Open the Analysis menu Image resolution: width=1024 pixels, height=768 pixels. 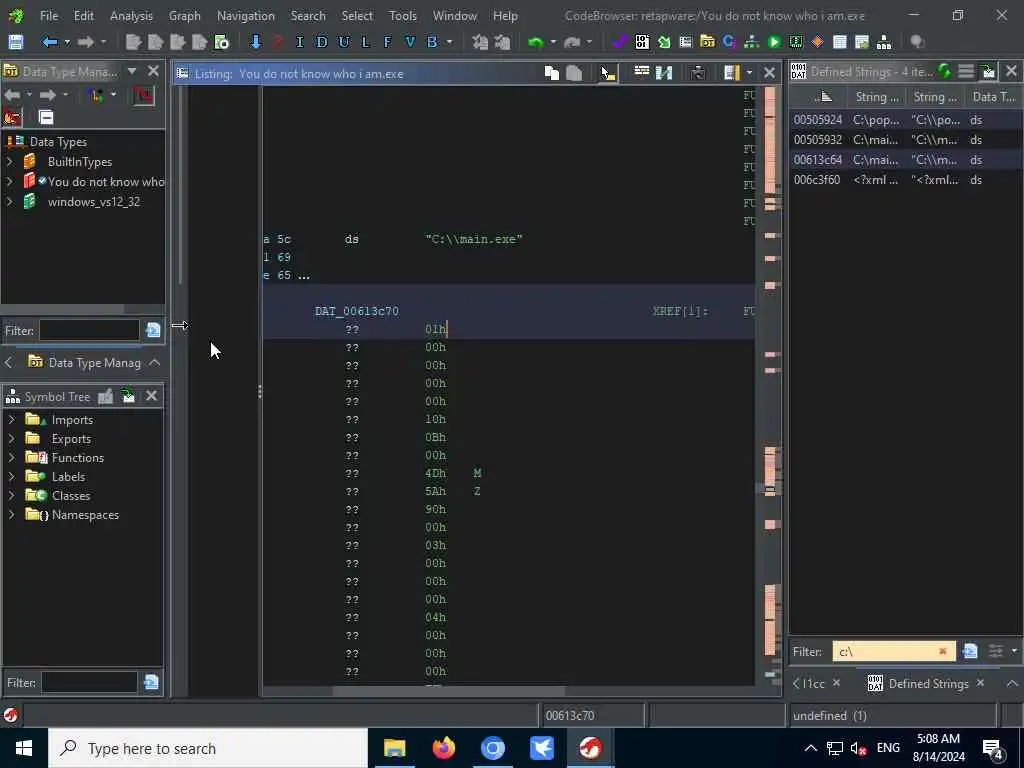coord(131,16)
